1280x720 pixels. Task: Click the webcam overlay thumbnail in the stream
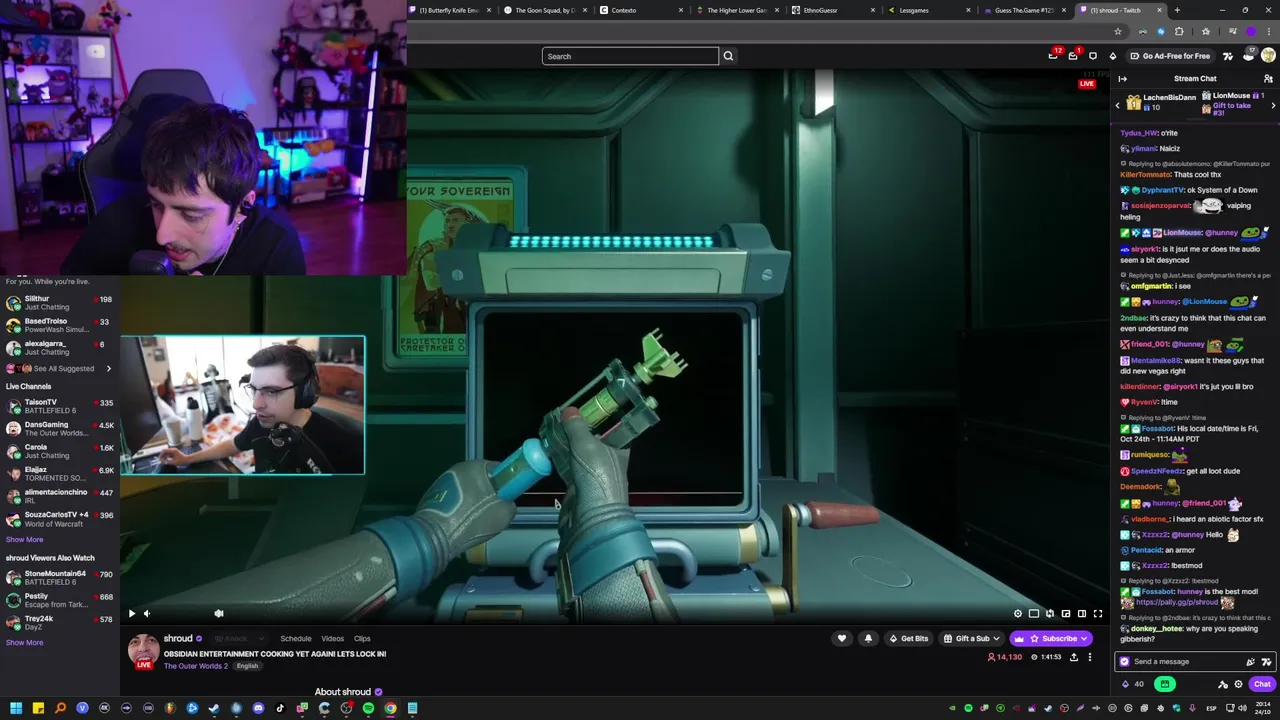[x=243, y=405]
